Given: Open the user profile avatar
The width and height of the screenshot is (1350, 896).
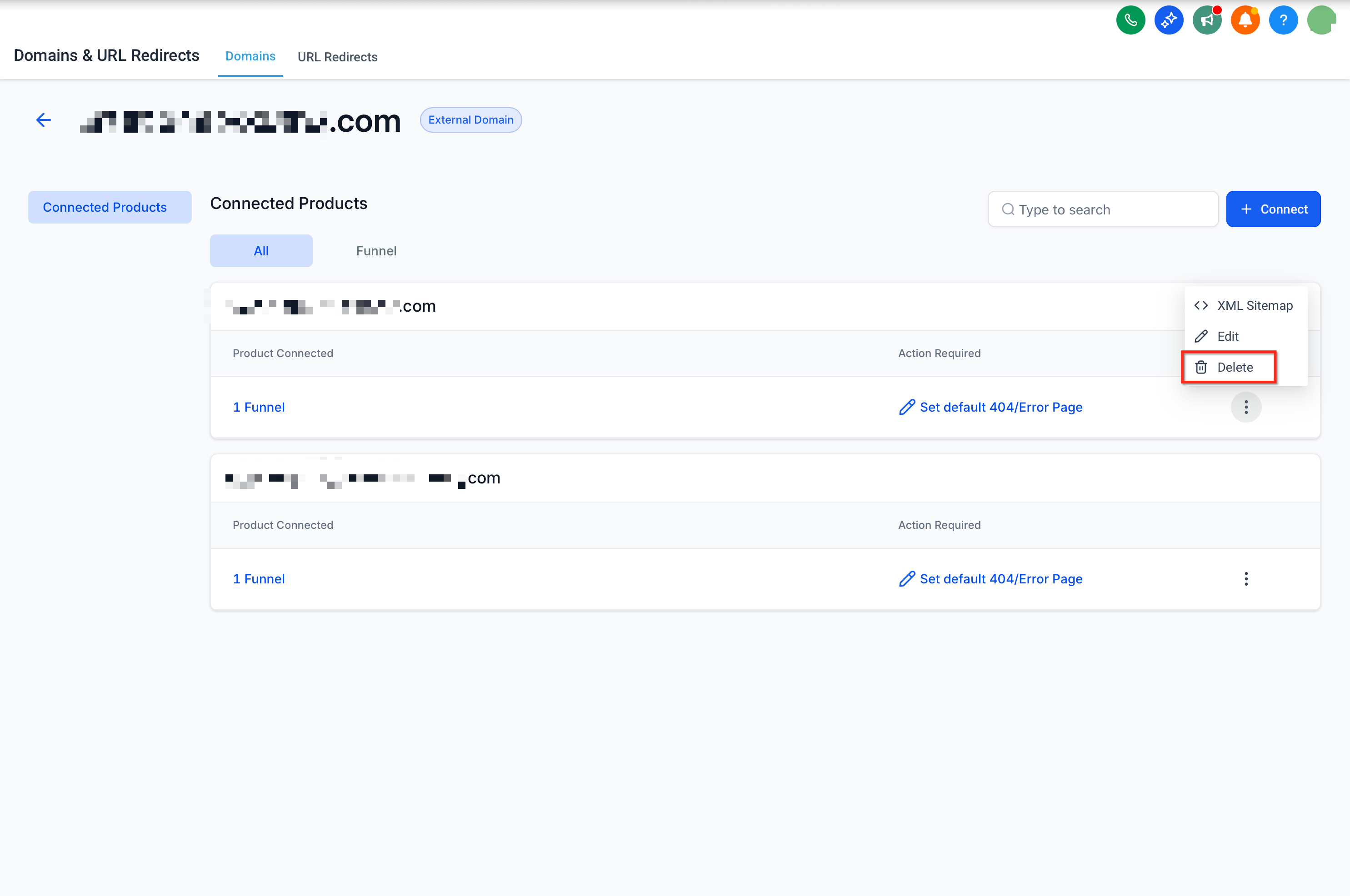Looking at the screenshot, I should point(1321,20).
